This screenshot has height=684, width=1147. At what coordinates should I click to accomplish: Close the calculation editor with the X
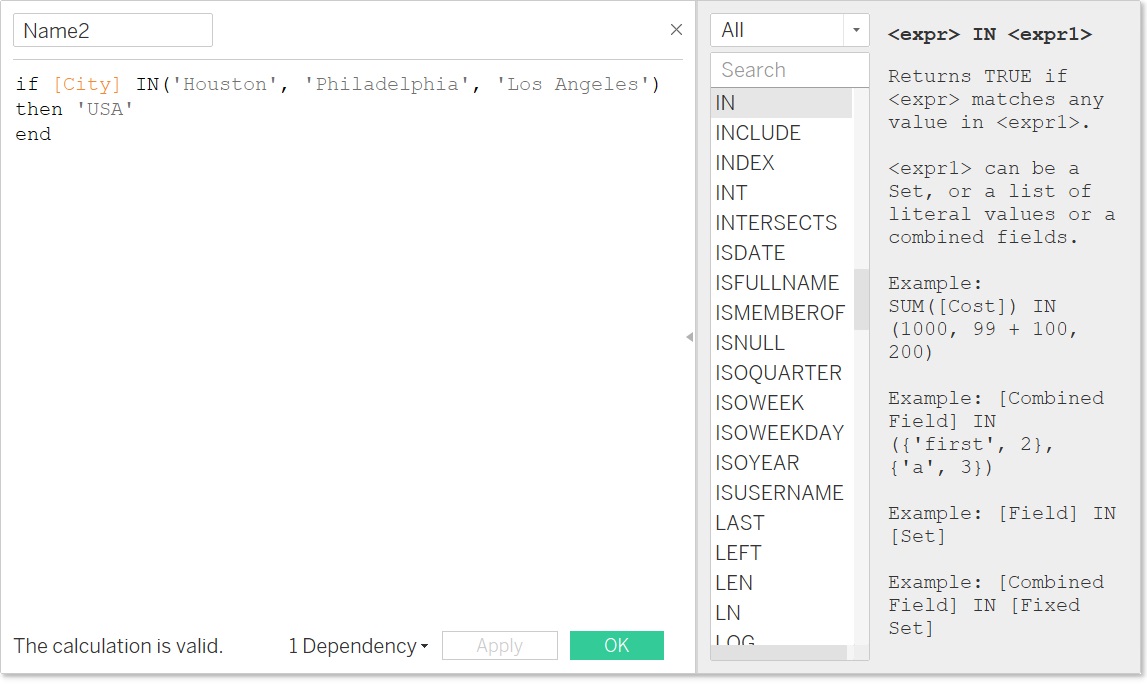(x=677, y=30)
